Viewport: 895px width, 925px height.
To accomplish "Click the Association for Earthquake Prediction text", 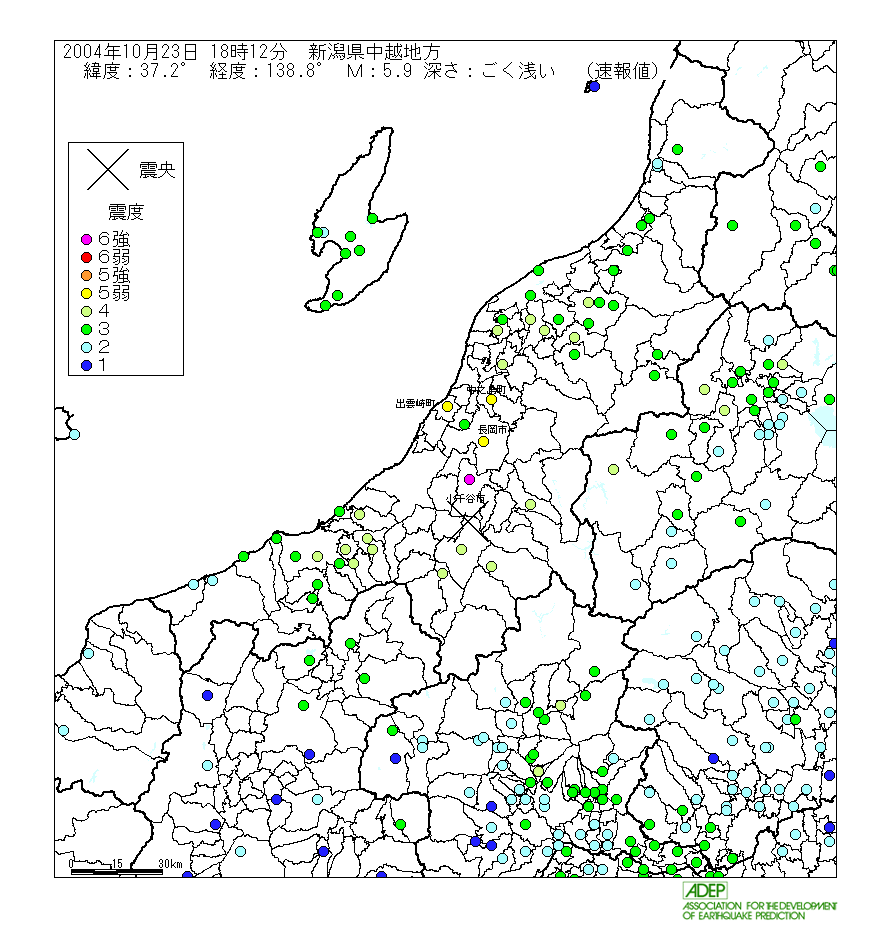I will tap(759, 910).
